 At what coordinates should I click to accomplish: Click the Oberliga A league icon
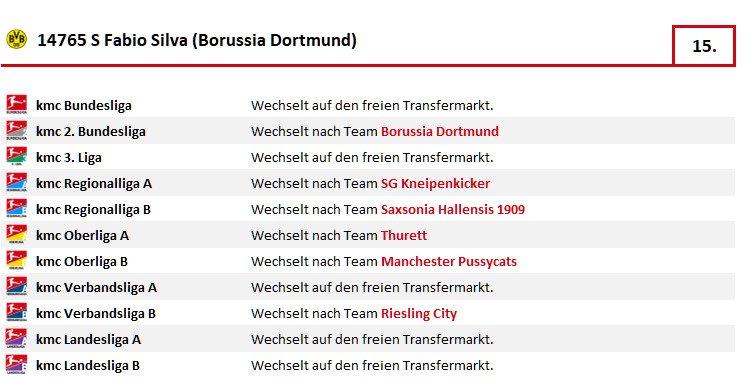(16, 234)
